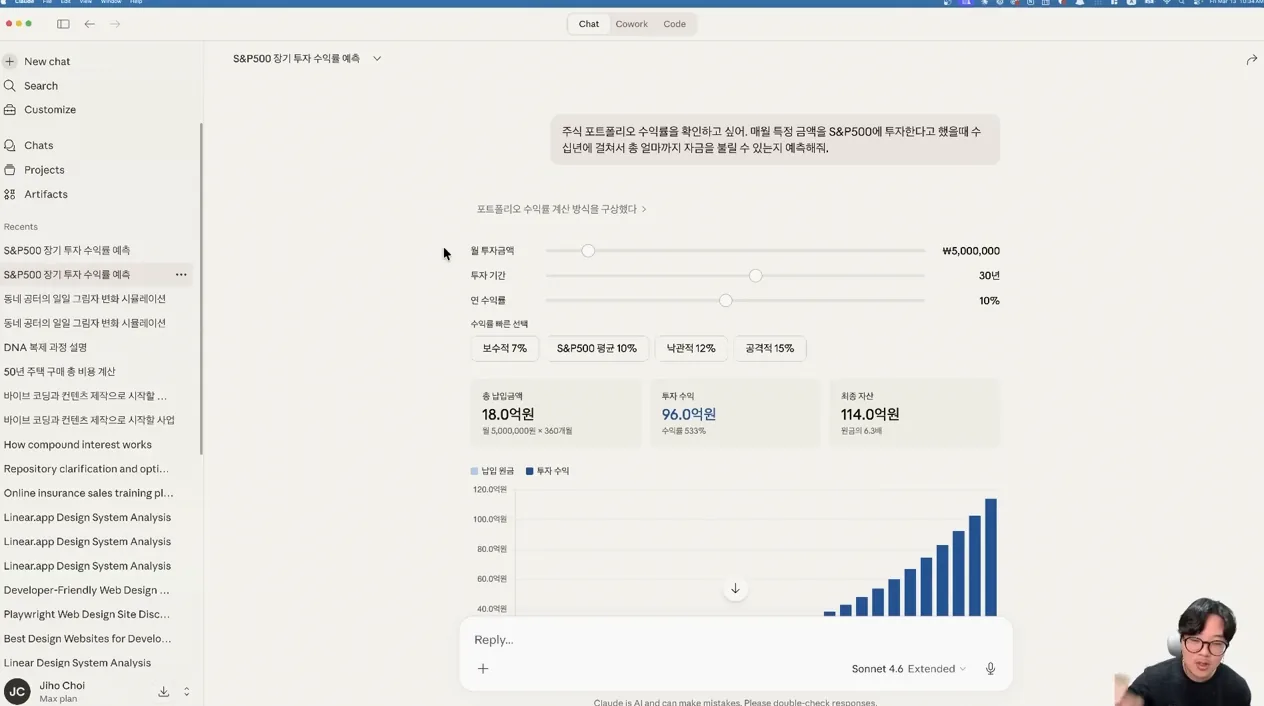
Task: Toggle the 납입 원금 chart legend
Action: 492,471
